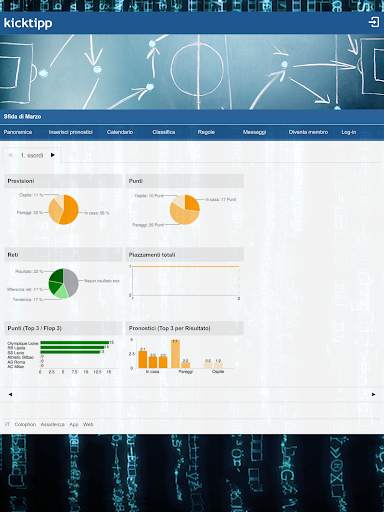Click the Pareggi axis label in Pronostici

(x=186, y=371)
